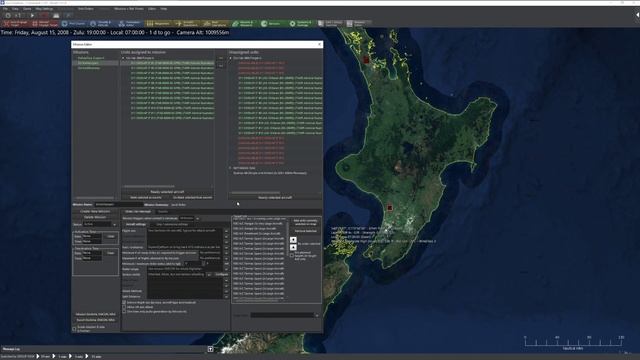The width and height of the screenshot is (640, 360).
Task: Open the View menu
Action: (15, 9)
